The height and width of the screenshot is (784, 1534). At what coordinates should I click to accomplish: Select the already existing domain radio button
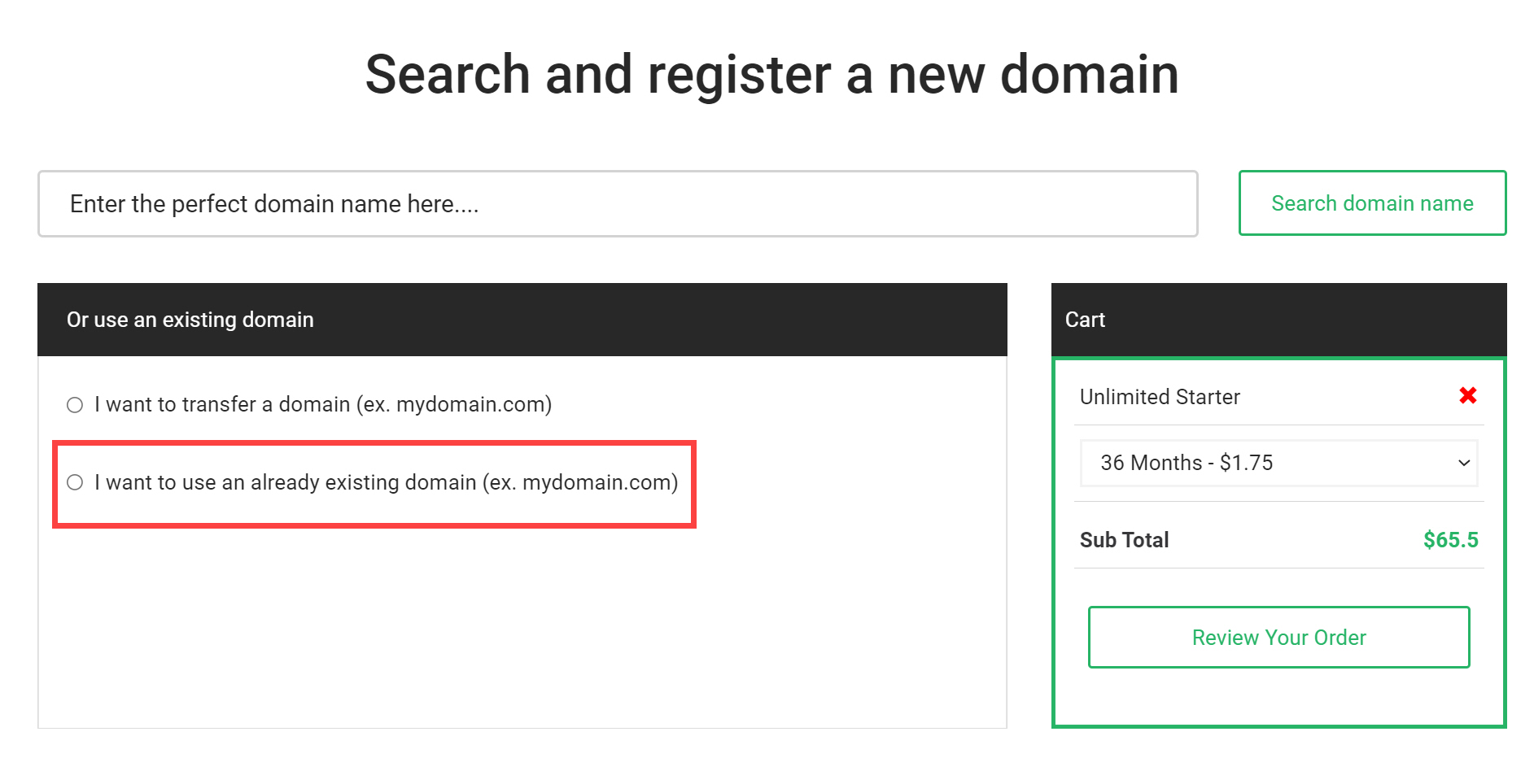point(75,482)
